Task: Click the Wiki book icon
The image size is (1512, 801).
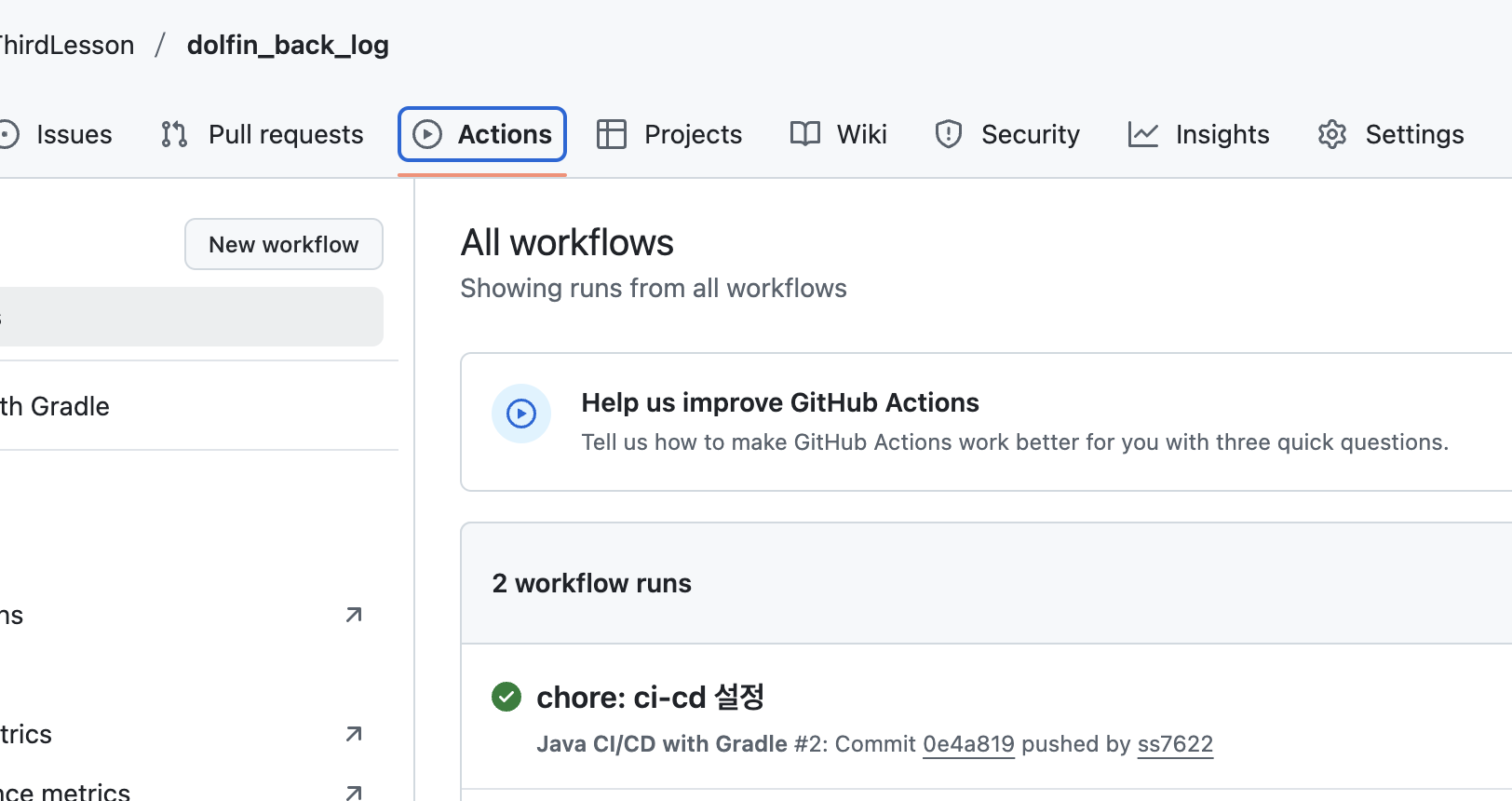Action: click(805, 134)
